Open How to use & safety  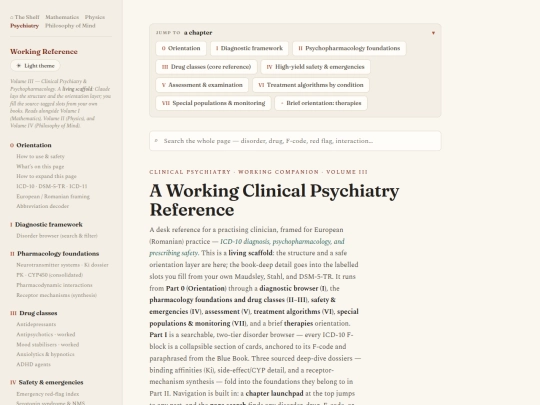(40, 156)
